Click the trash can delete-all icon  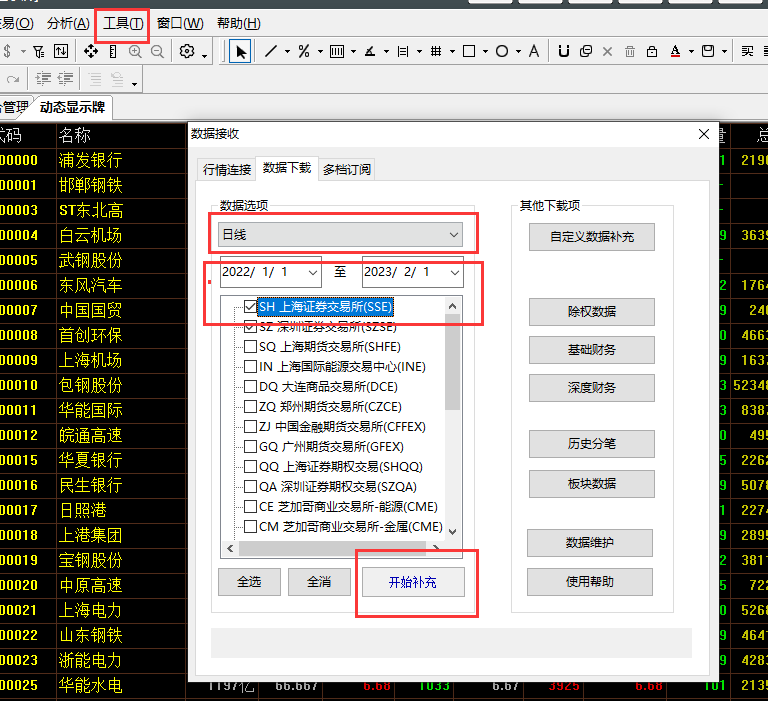[630, 51]
